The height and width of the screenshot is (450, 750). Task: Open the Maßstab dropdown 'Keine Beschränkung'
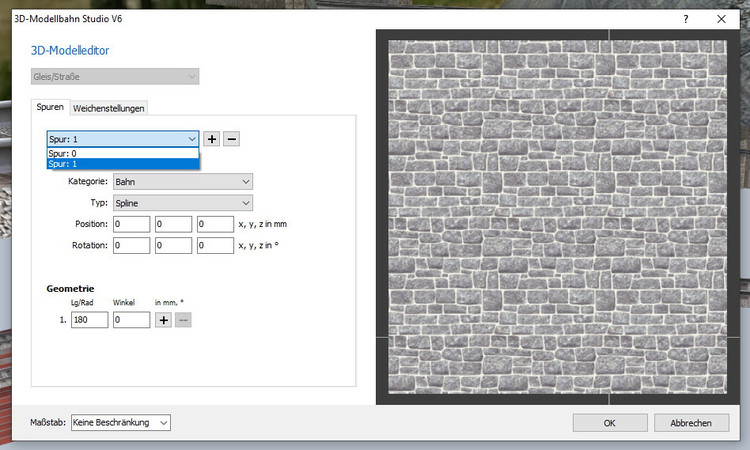pos(121,423)
